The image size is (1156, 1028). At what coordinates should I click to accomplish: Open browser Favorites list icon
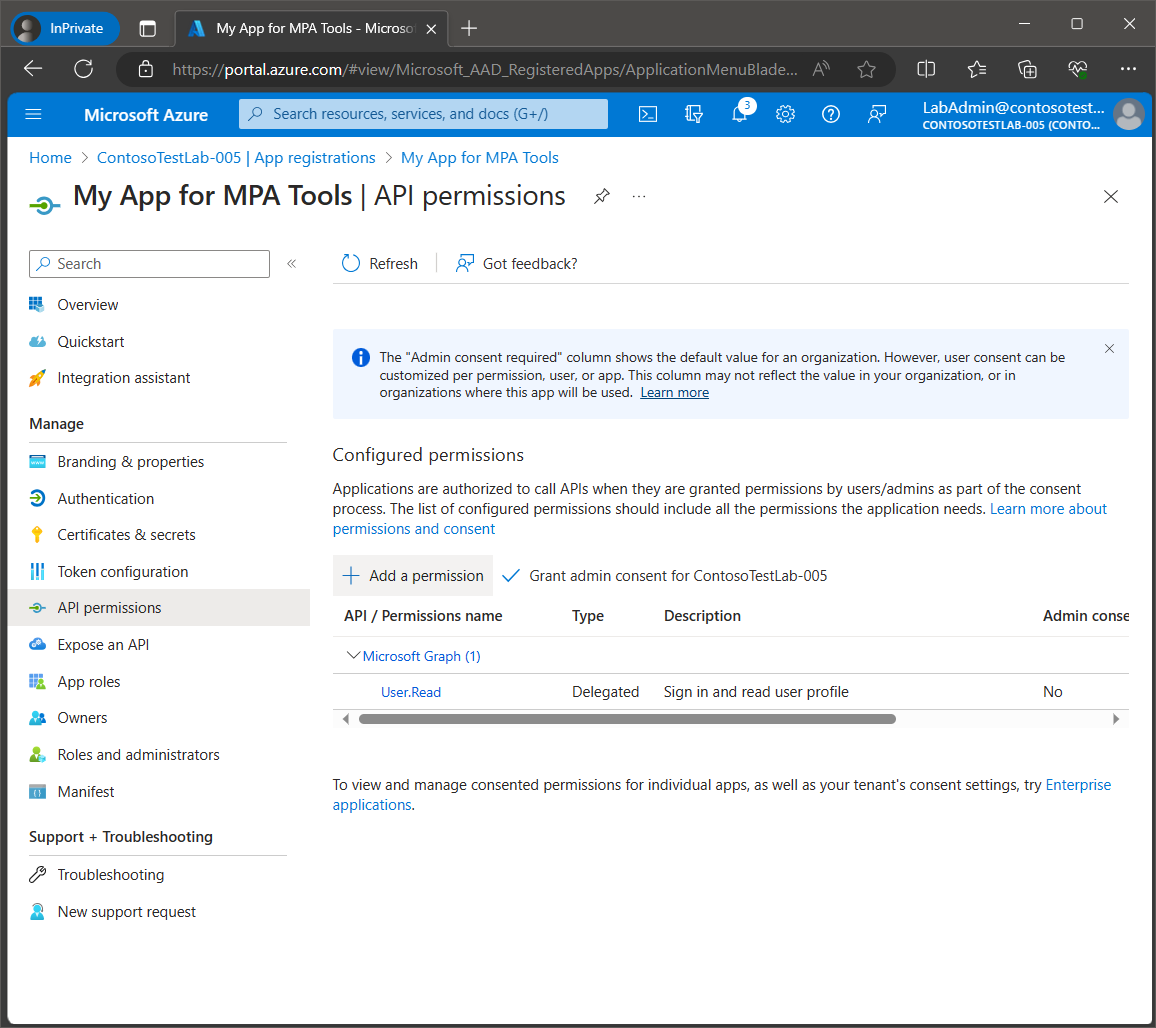pyautogui.click(x=977, y=69)
